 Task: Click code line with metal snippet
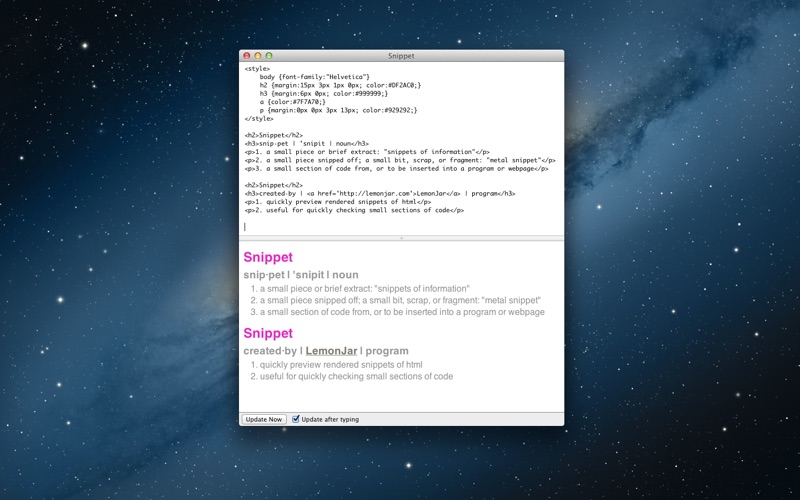coord(400,160)
